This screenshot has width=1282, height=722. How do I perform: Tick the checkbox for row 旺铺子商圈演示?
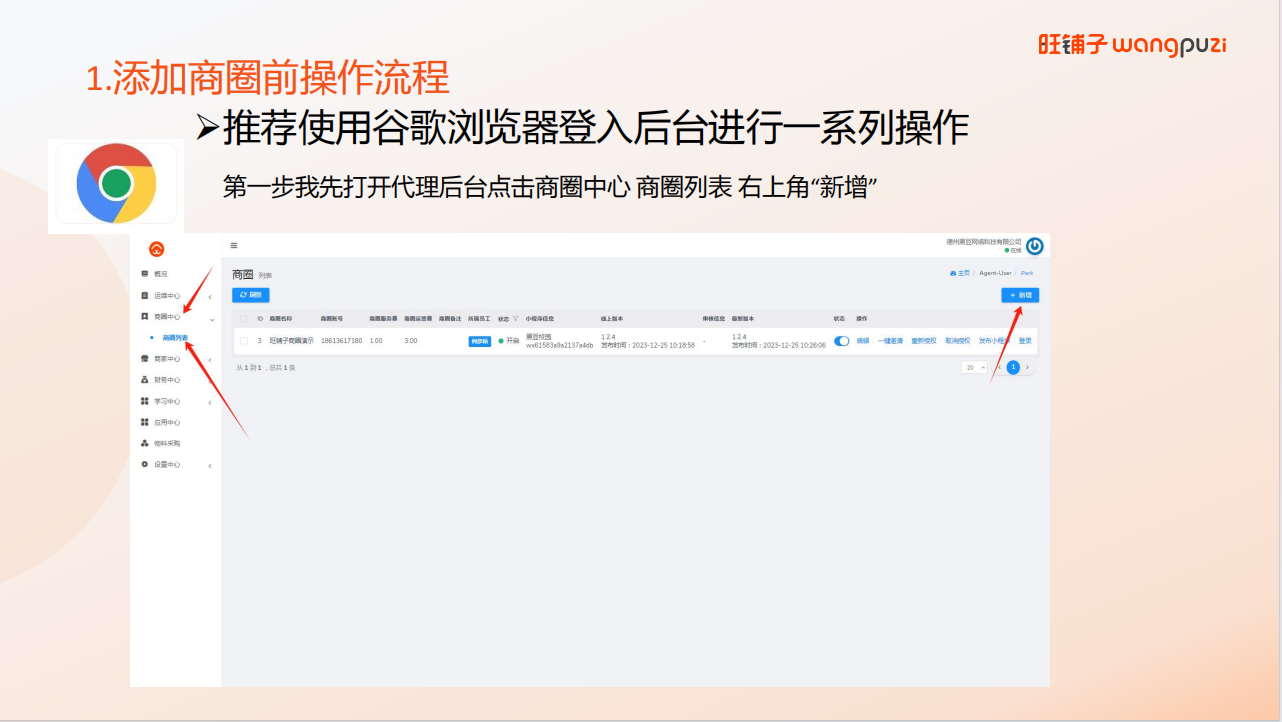pyautogui.click(x=244, y=341)
